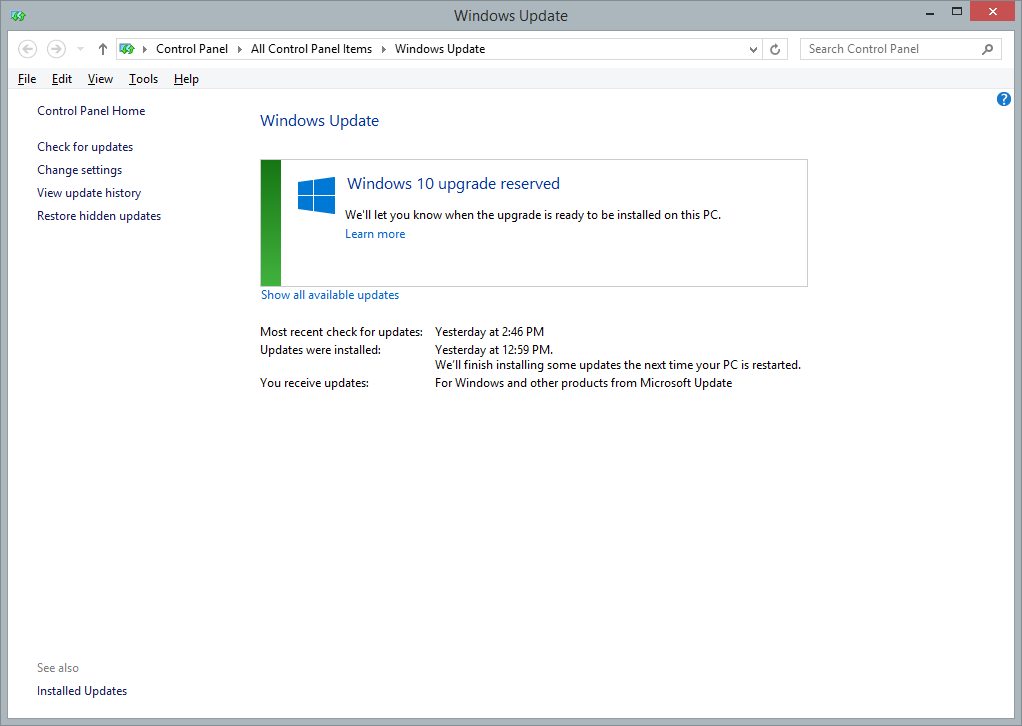Click the Back navigation arrow
This screenshot has width=1022, height=726.
28,49
